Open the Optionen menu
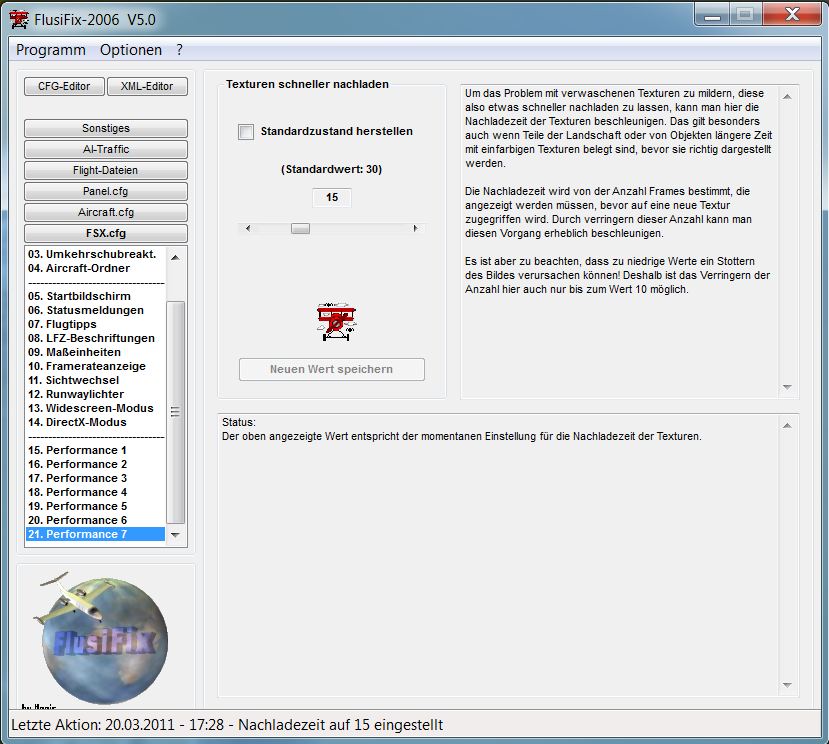The width and height of the screenshot is (829, 744). [x=131, y=50]
